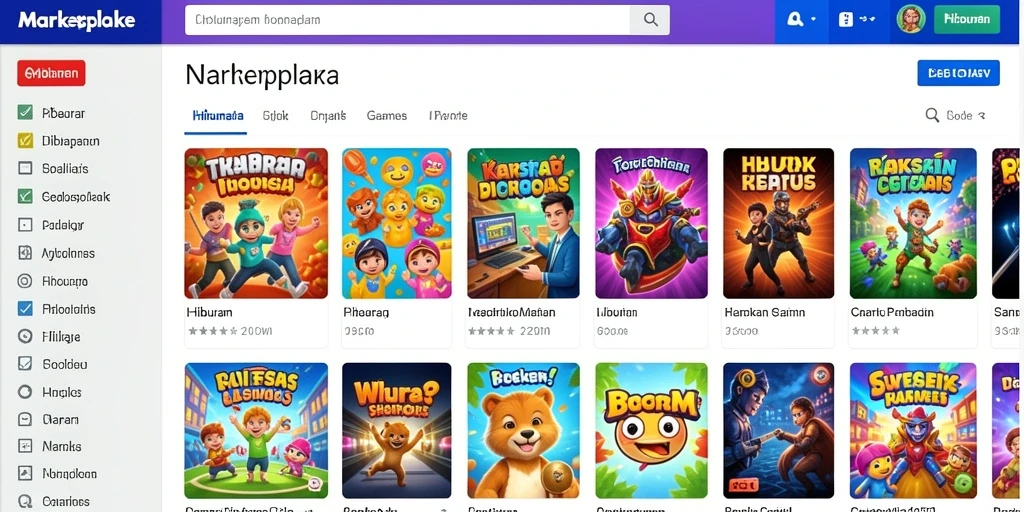The width and height of the screenshot is (1024, 512).
Task: Uncheck the yellow Dibiapaan checkbox
Action: [x=25, y=140]
